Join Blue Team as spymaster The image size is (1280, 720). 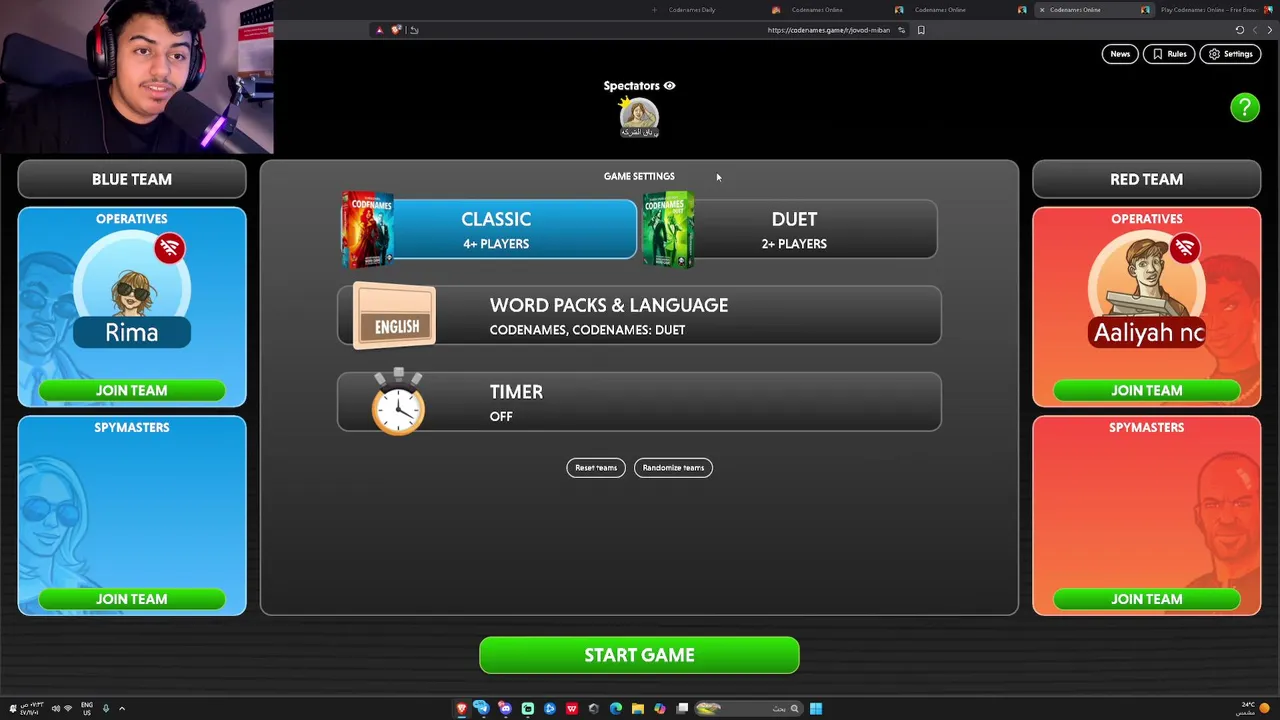(x=132, y=599)
